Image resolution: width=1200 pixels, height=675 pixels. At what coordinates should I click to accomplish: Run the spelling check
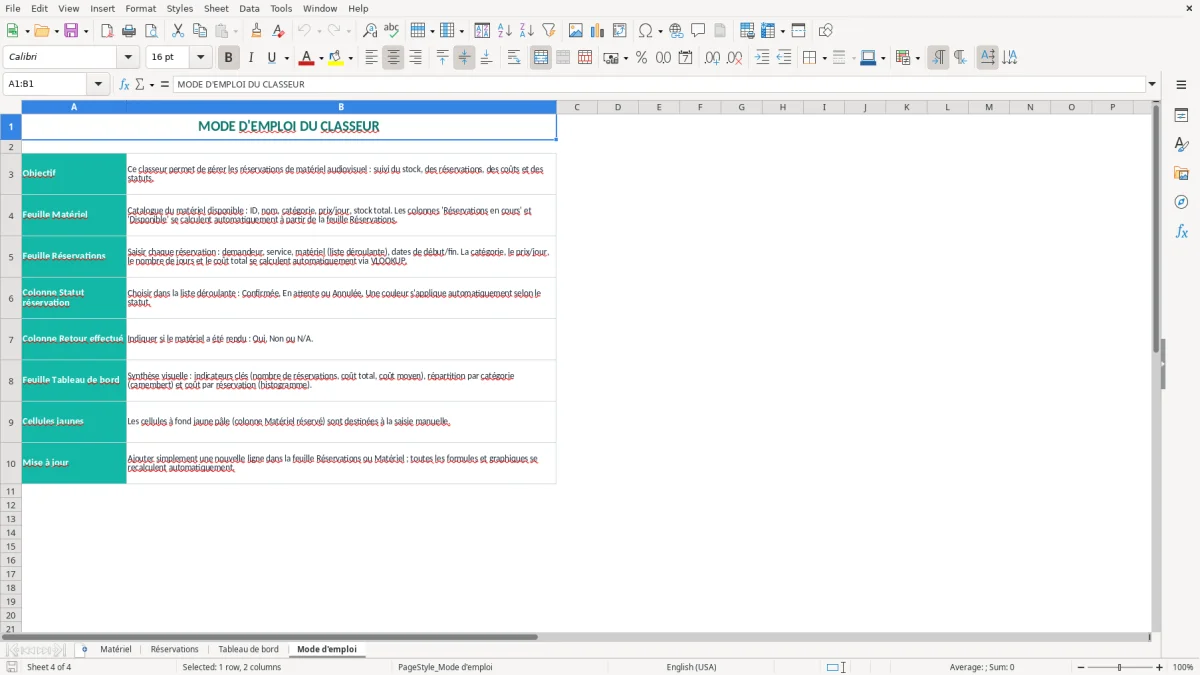click(392, 31)
